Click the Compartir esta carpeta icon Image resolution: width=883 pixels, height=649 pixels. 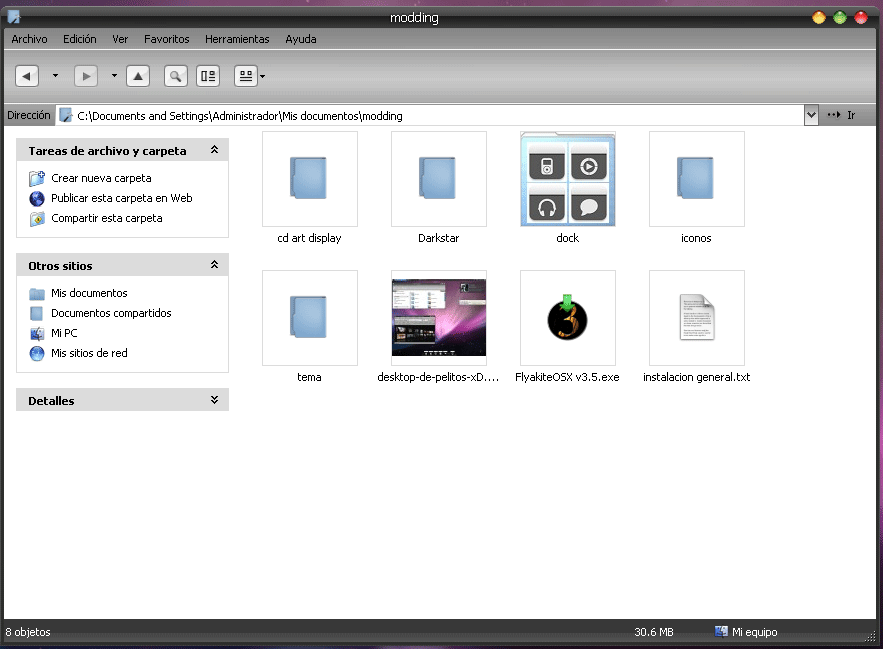[37, 219]
